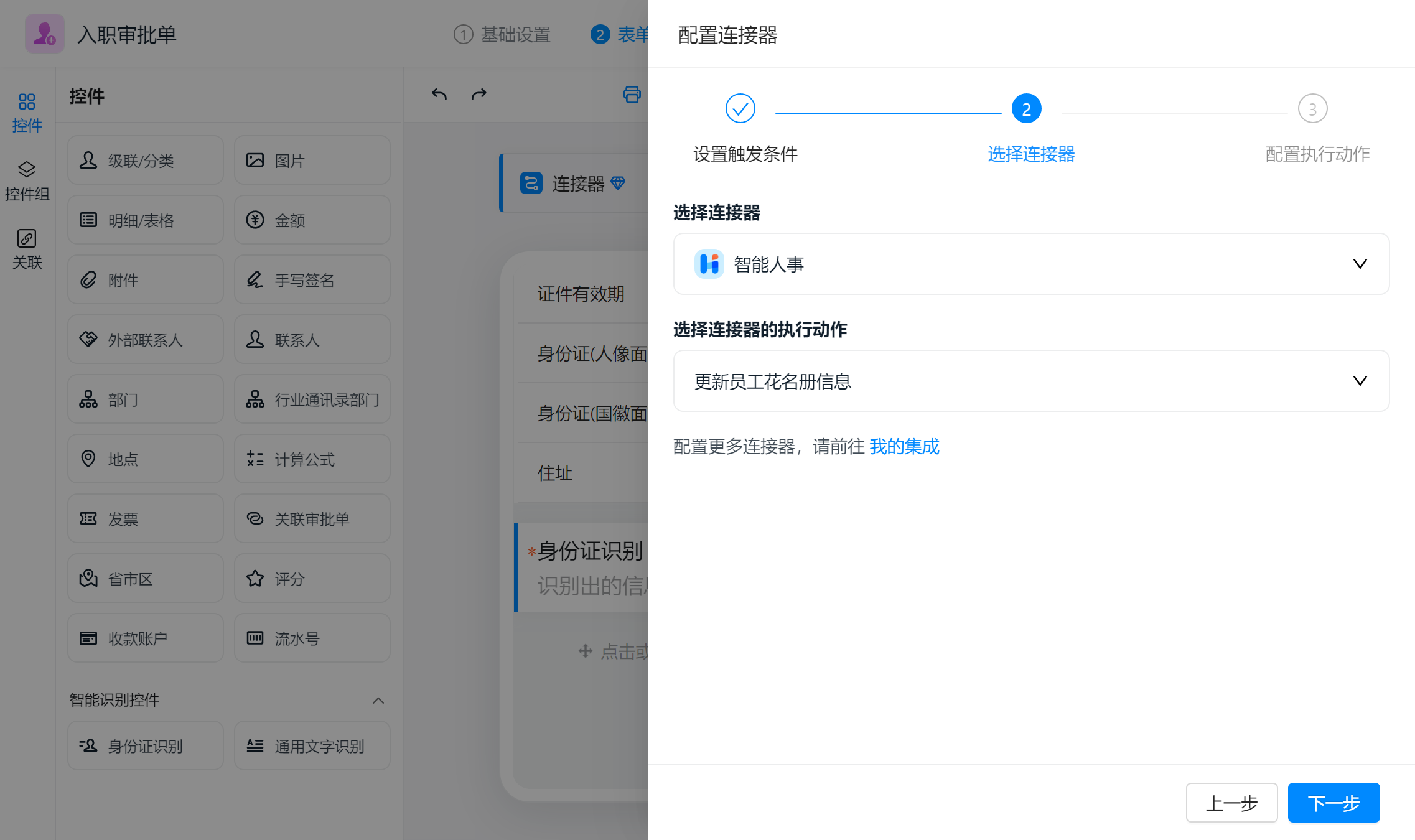Select the 身份证(国徽面 field
Viewport: 1415px width, 840px height.
pyautogui.click(x=583, y=413)
